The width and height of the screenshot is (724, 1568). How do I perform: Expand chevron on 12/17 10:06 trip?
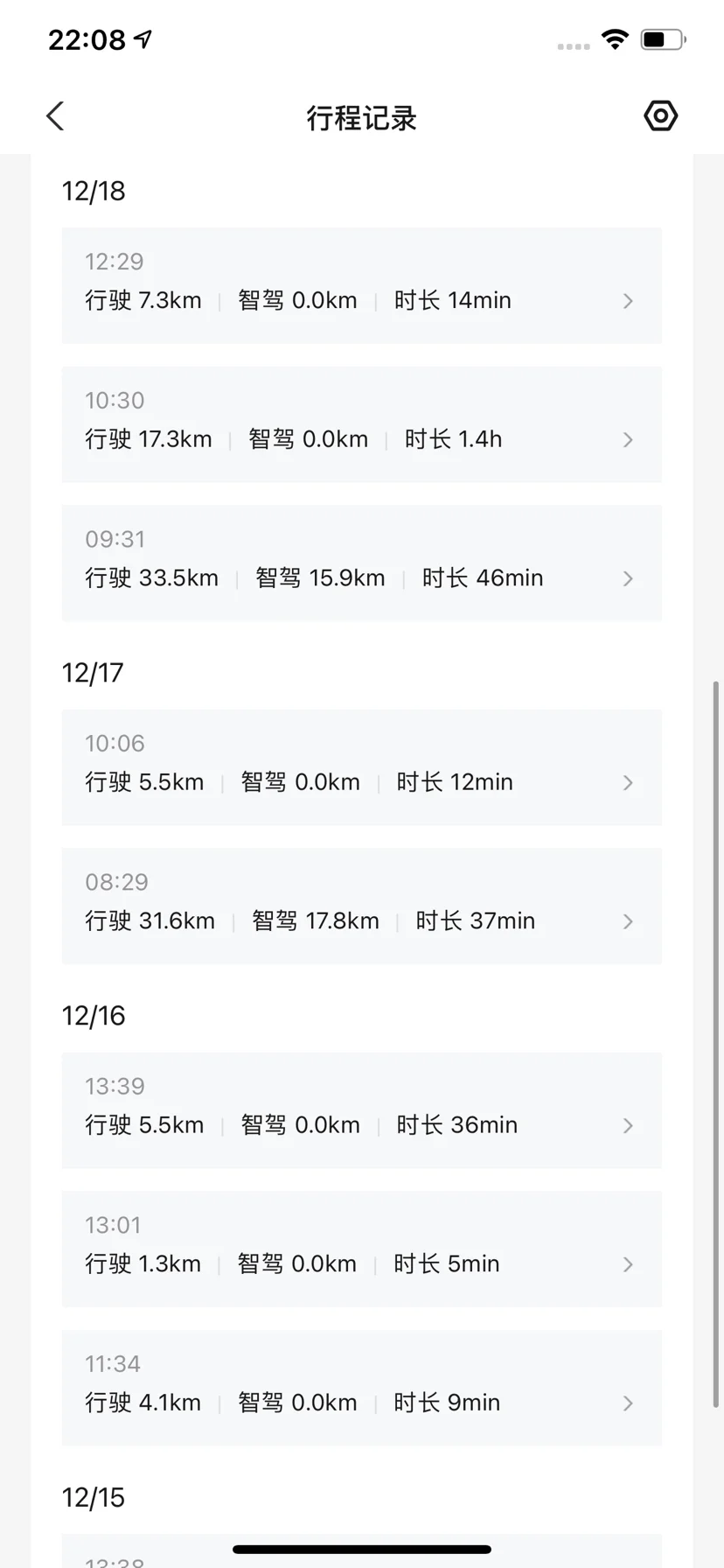[628, 782]
